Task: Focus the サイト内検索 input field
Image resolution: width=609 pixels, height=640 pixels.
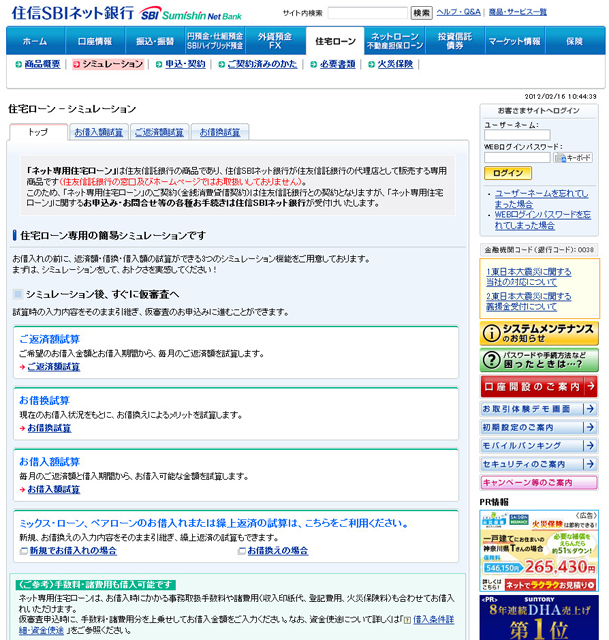Action: coord(367,13)
